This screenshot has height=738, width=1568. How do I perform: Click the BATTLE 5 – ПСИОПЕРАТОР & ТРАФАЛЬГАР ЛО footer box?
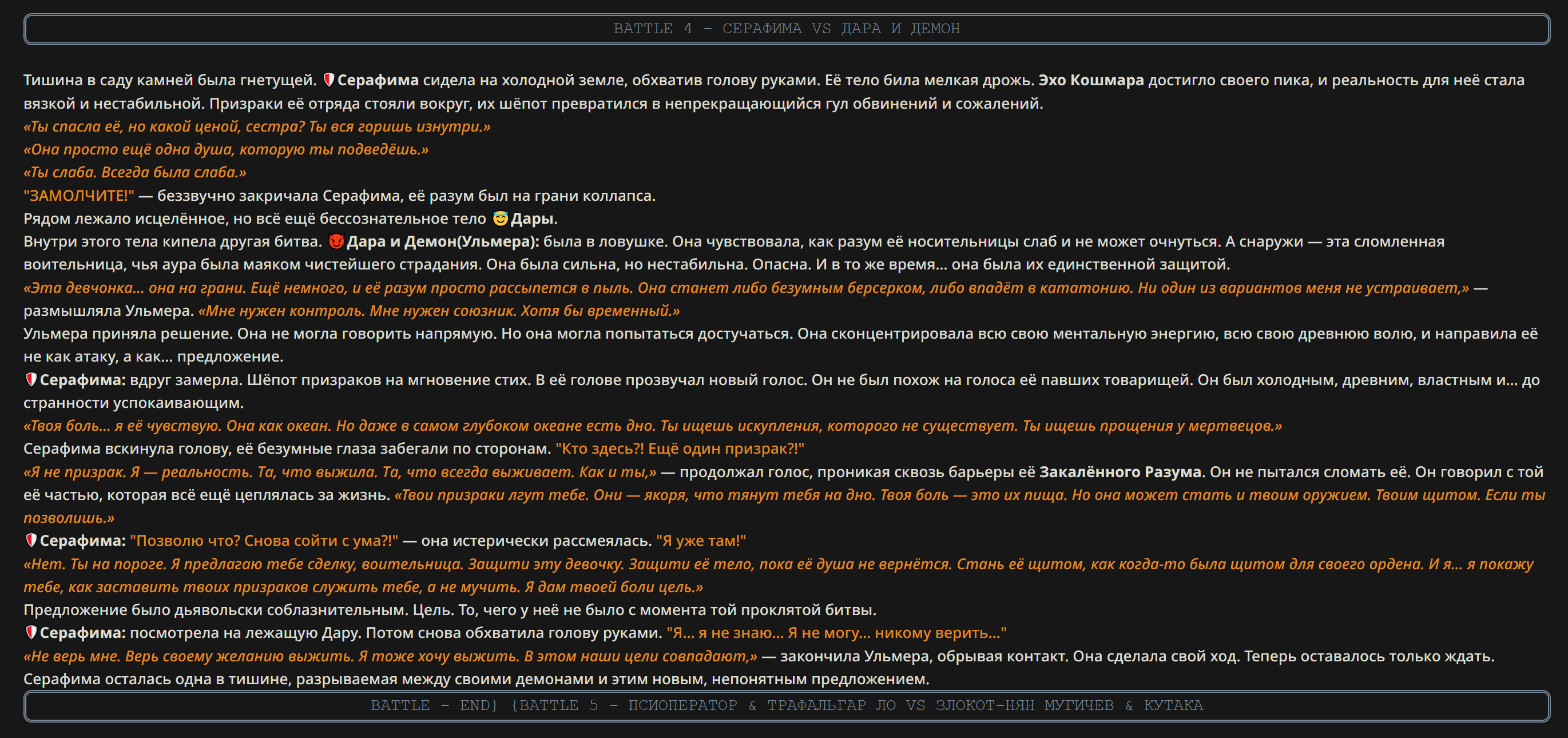point(787,706)
